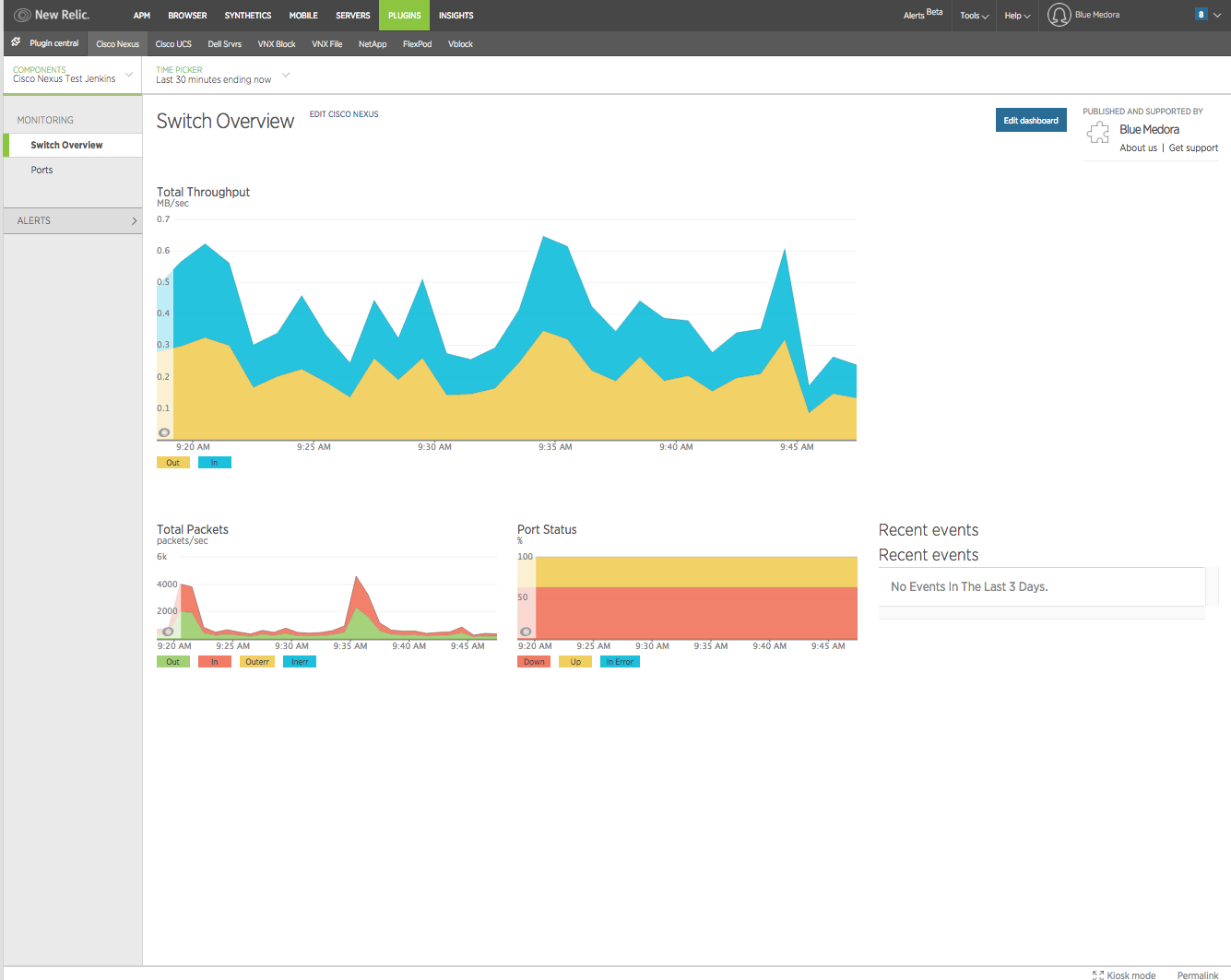Image resolution: width=1231 pixels, height=980 pixels.
Task: Toggle the Inerr series in Total Packets legend
Action: pos(300,662)
